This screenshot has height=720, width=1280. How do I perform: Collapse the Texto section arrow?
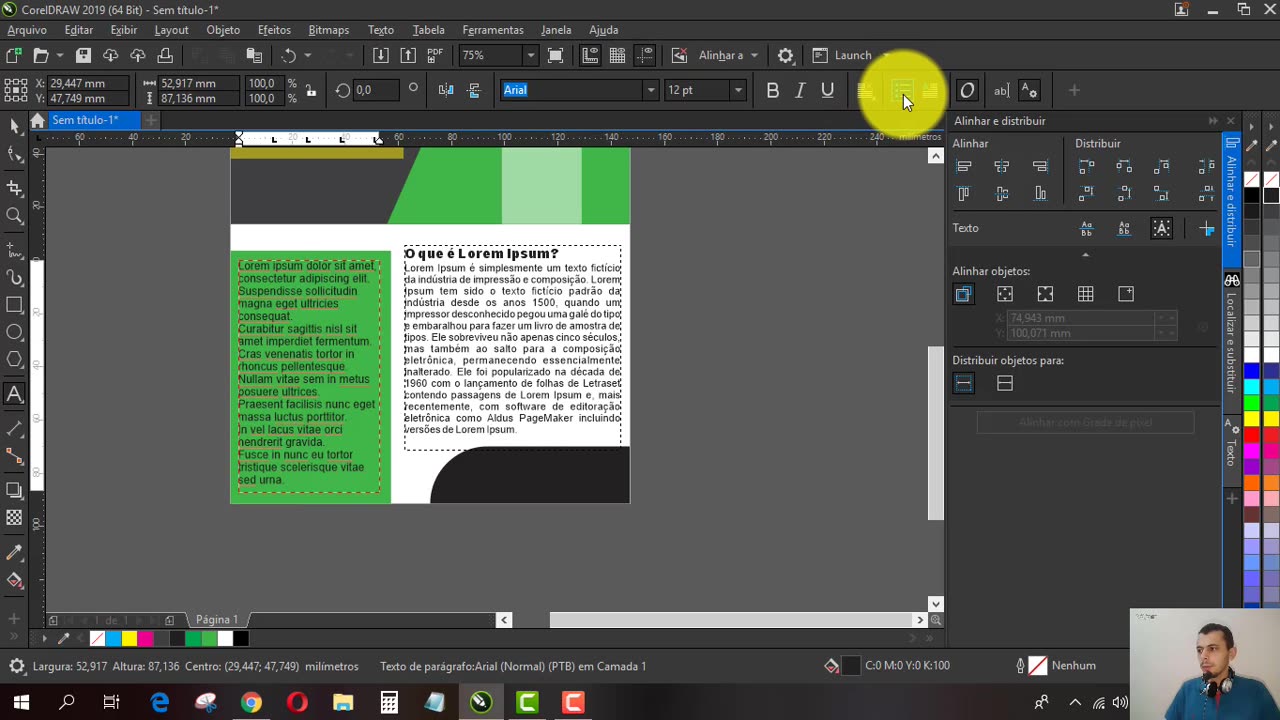1085,255
